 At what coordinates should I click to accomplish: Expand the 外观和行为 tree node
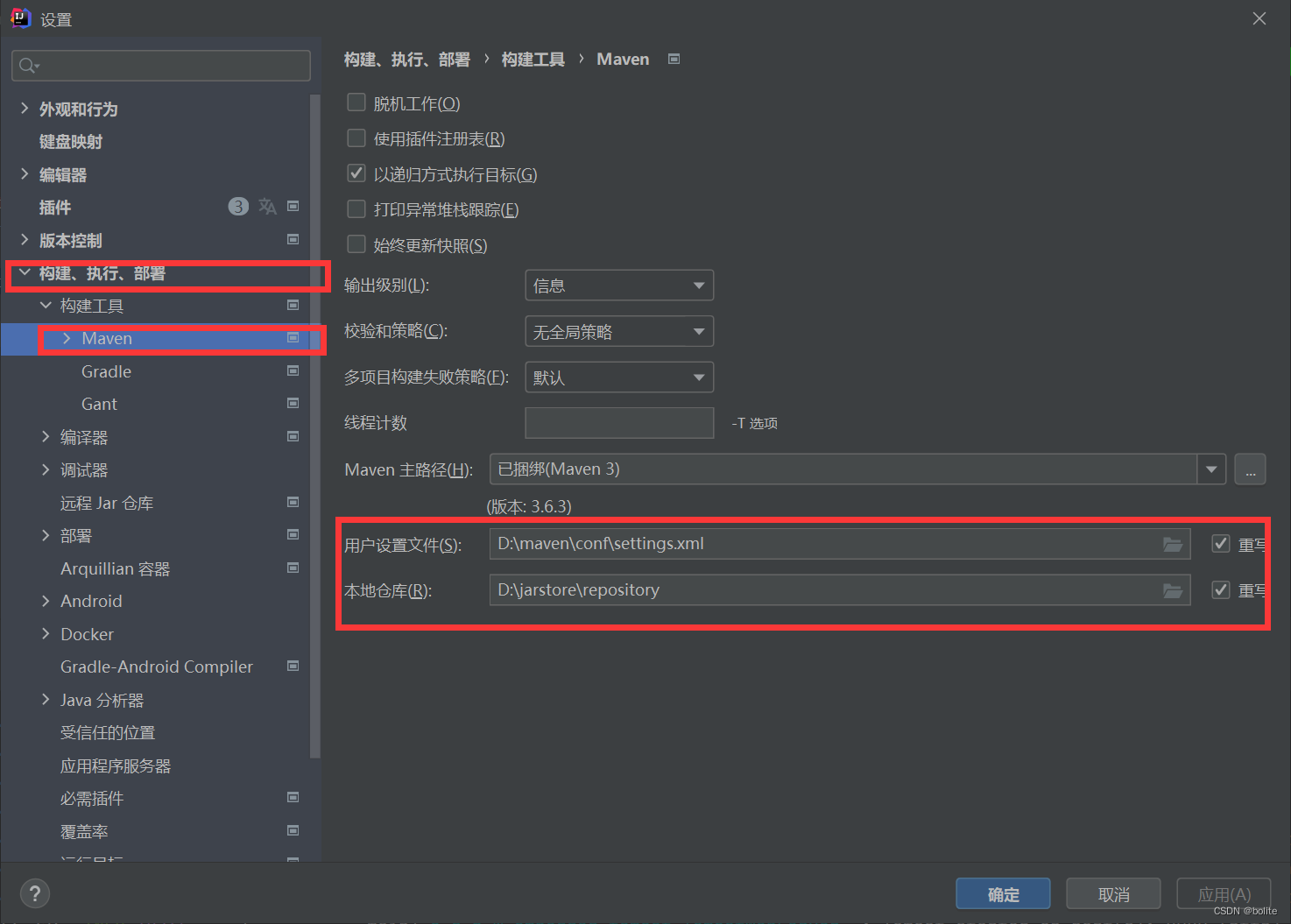tap(25, 109)
